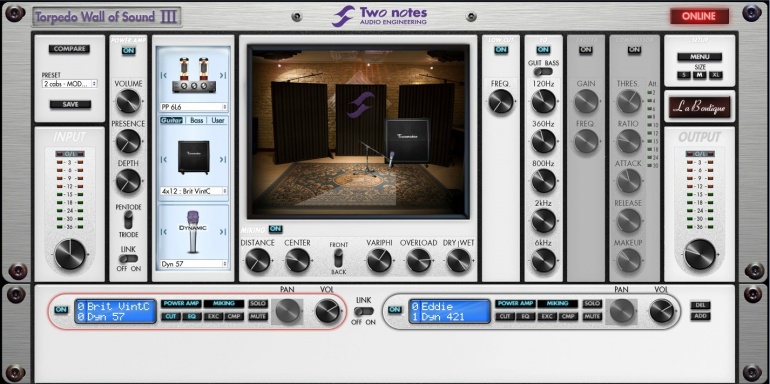Select the User cabinet tab
Viewport: 770px width, 384px height.
218,120
